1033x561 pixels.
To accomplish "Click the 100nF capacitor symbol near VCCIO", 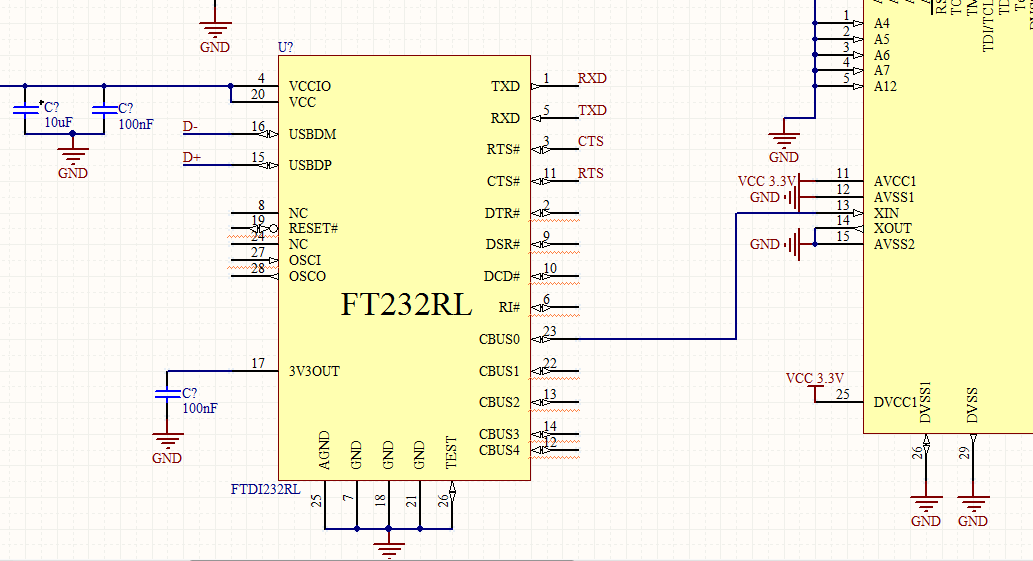I will pos(104,109).
